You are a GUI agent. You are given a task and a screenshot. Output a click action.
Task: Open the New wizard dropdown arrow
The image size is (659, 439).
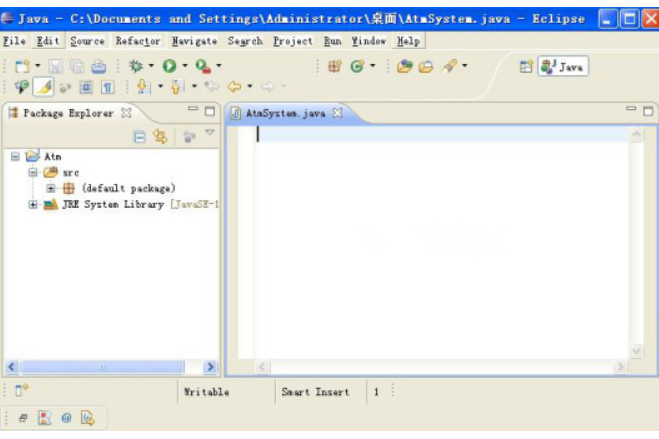click(x=37, y=66)
